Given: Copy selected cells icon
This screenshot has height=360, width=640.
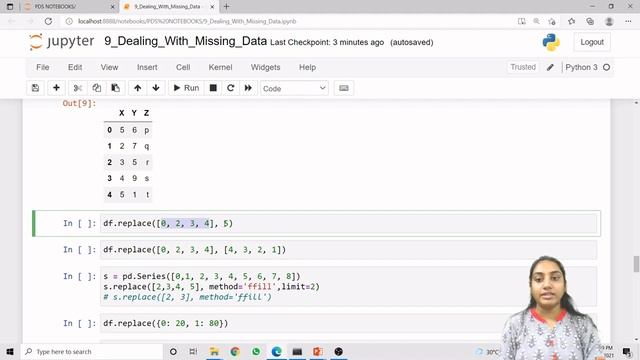Looking at the screenshot, I should 96,88.
